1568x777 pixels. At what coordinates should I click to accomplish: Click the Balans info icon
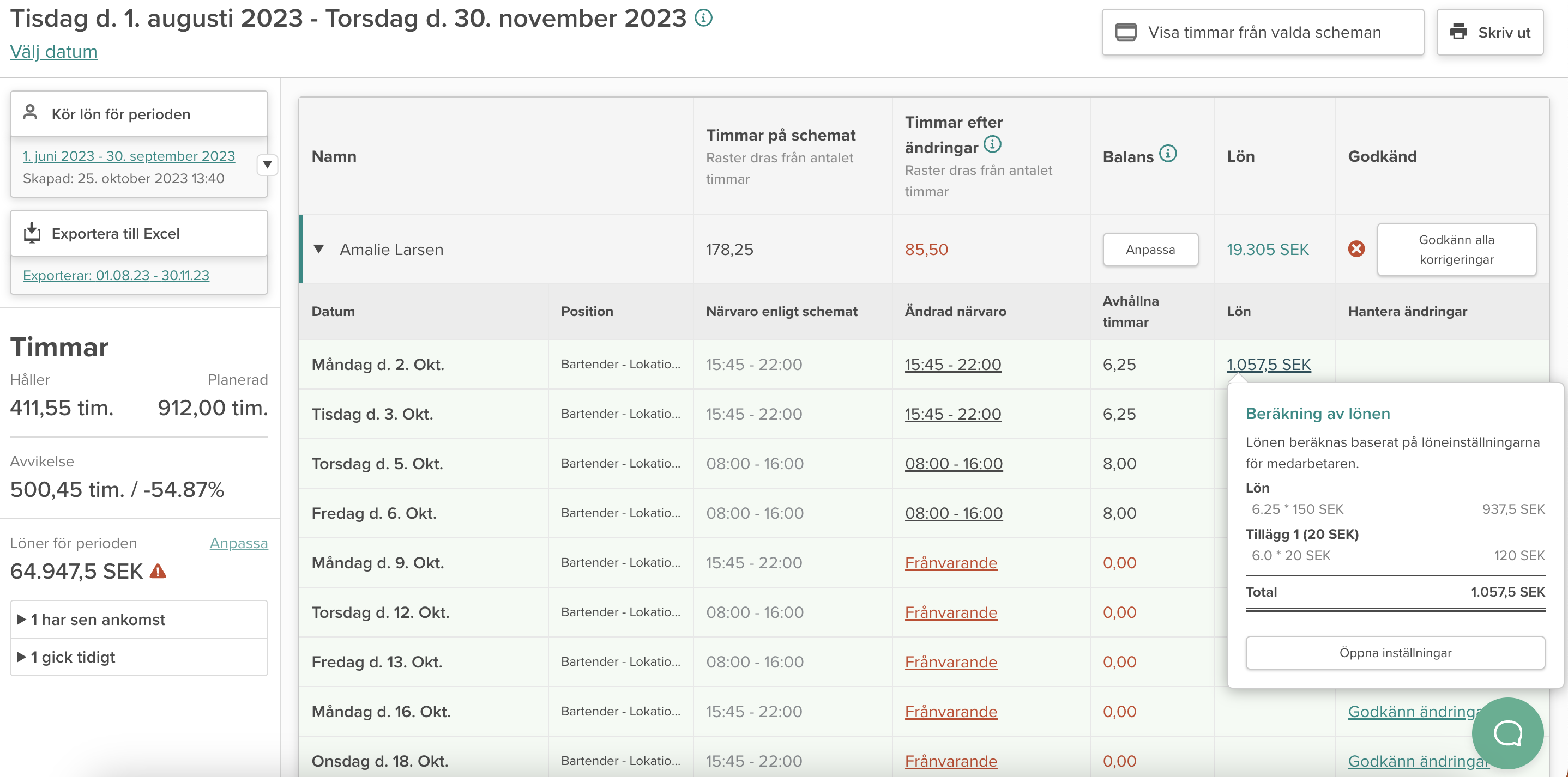click(1167, 154)
